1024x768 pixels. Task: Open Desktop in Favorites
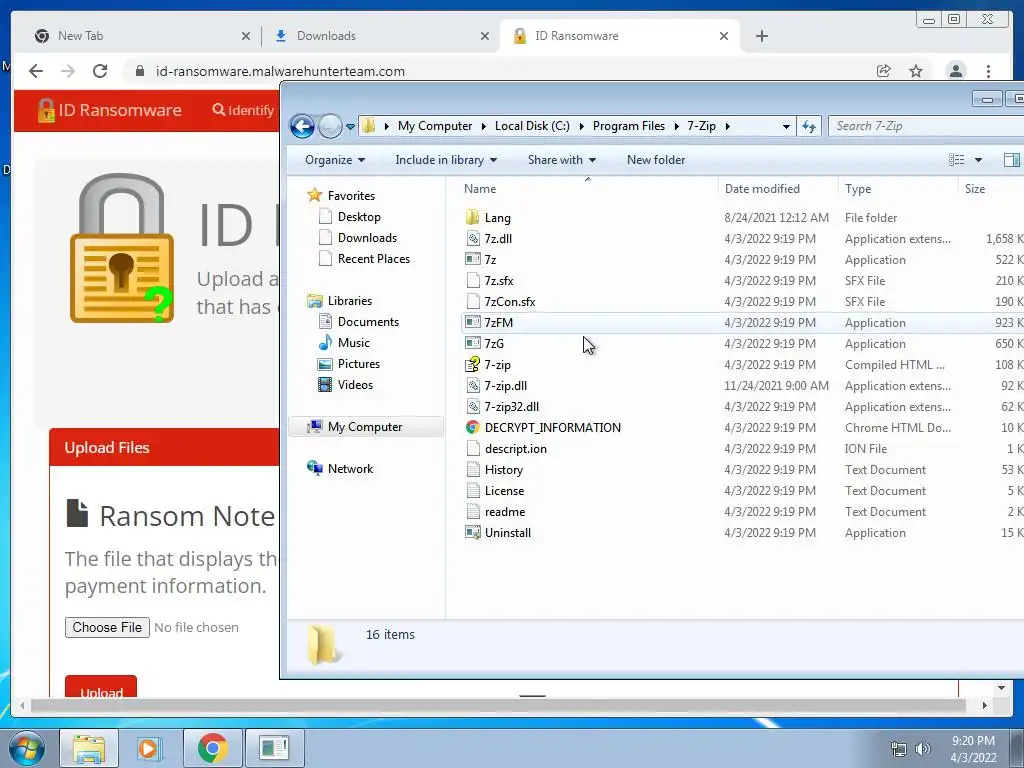359,217
